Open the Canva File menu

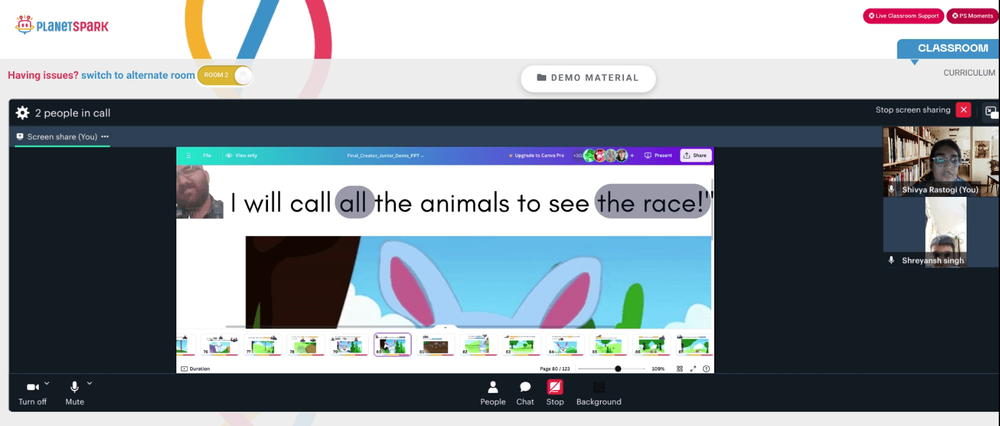click(x=207, y=155)
